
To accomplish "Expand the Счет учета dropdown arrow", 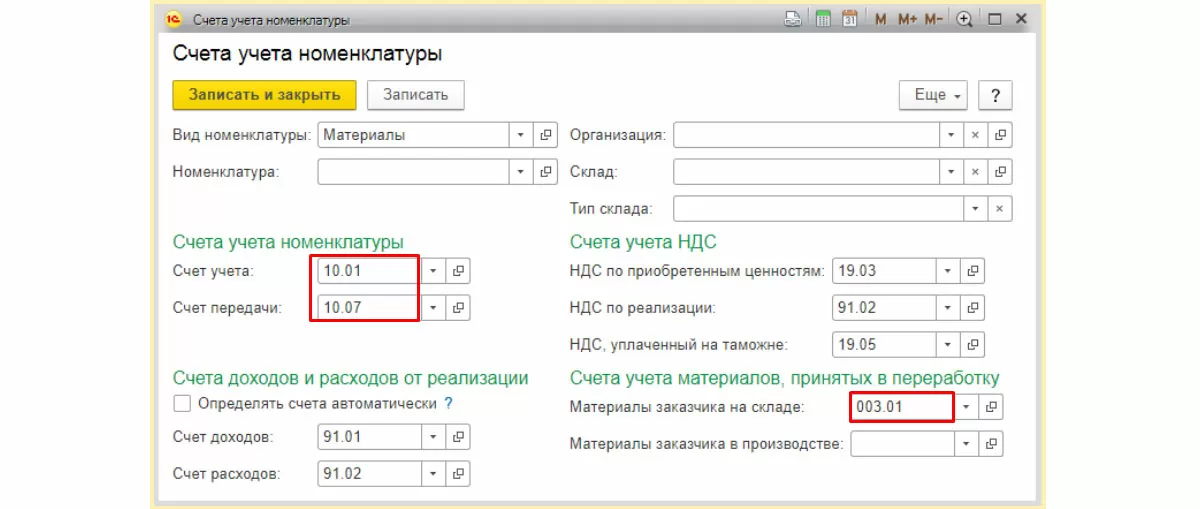I will pyautogui.click(x=433, y=271).
